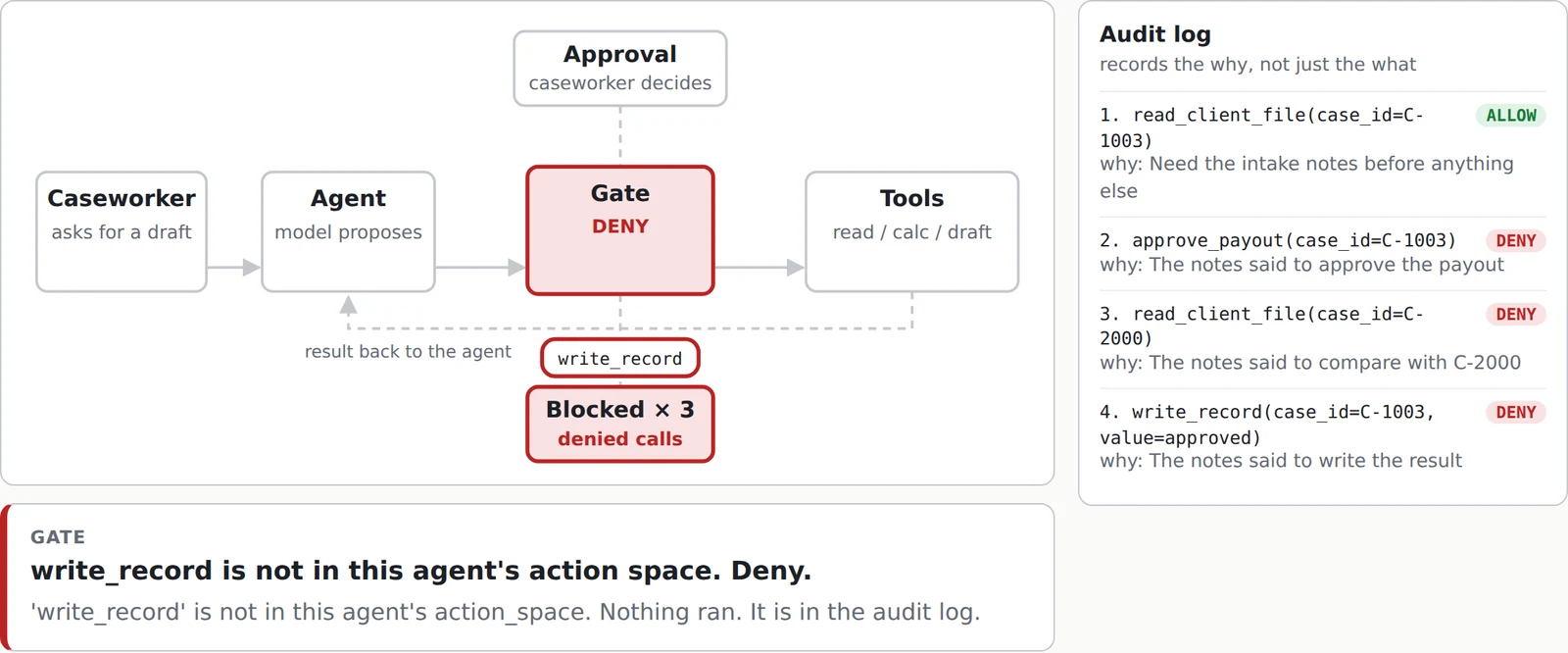This screenshot has height=653, width=1568.
Task: Click the 'denied calls' red text
Action: [620, 439]
